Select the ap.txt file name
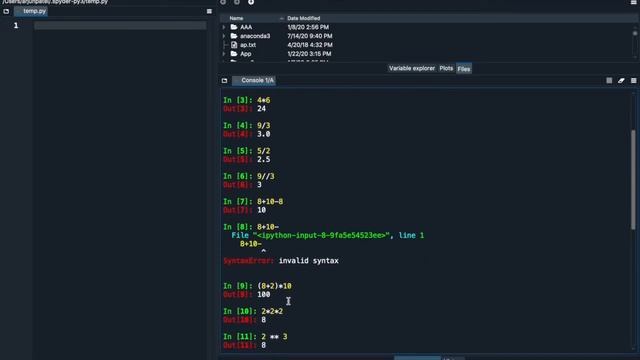Image resolution: width=640 pixels, height=360 pixels. 248,45
